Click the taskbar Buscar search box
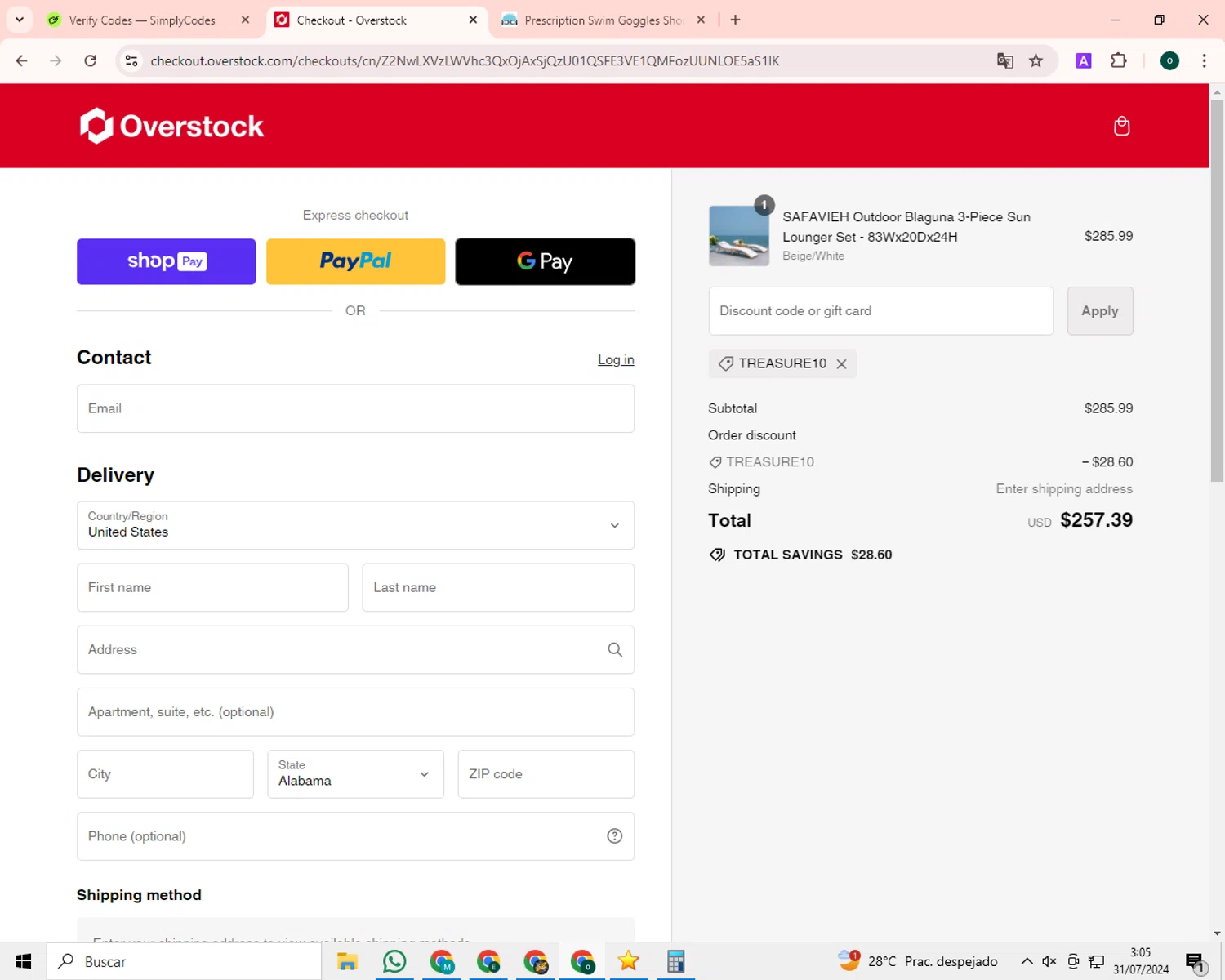Image resolution: width=1225 pixels, height=980 pixels. (184, 961)
